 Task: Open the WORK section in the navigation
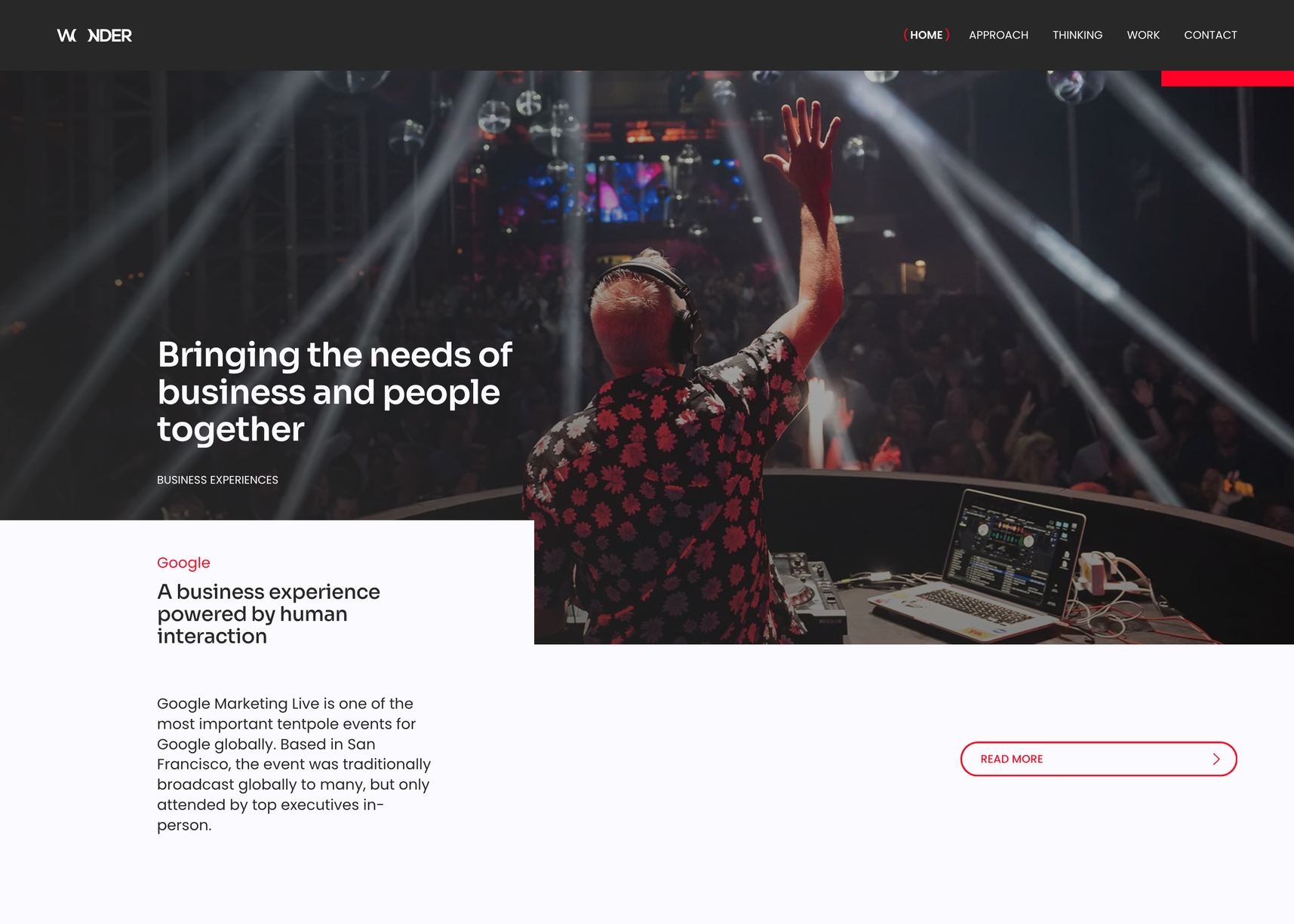pyautogui.click(x=1143, y=35)
